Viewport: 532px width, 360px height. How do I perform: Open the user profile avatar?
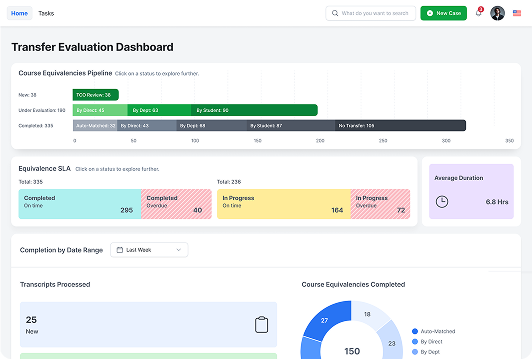click(x=497, y=13)
